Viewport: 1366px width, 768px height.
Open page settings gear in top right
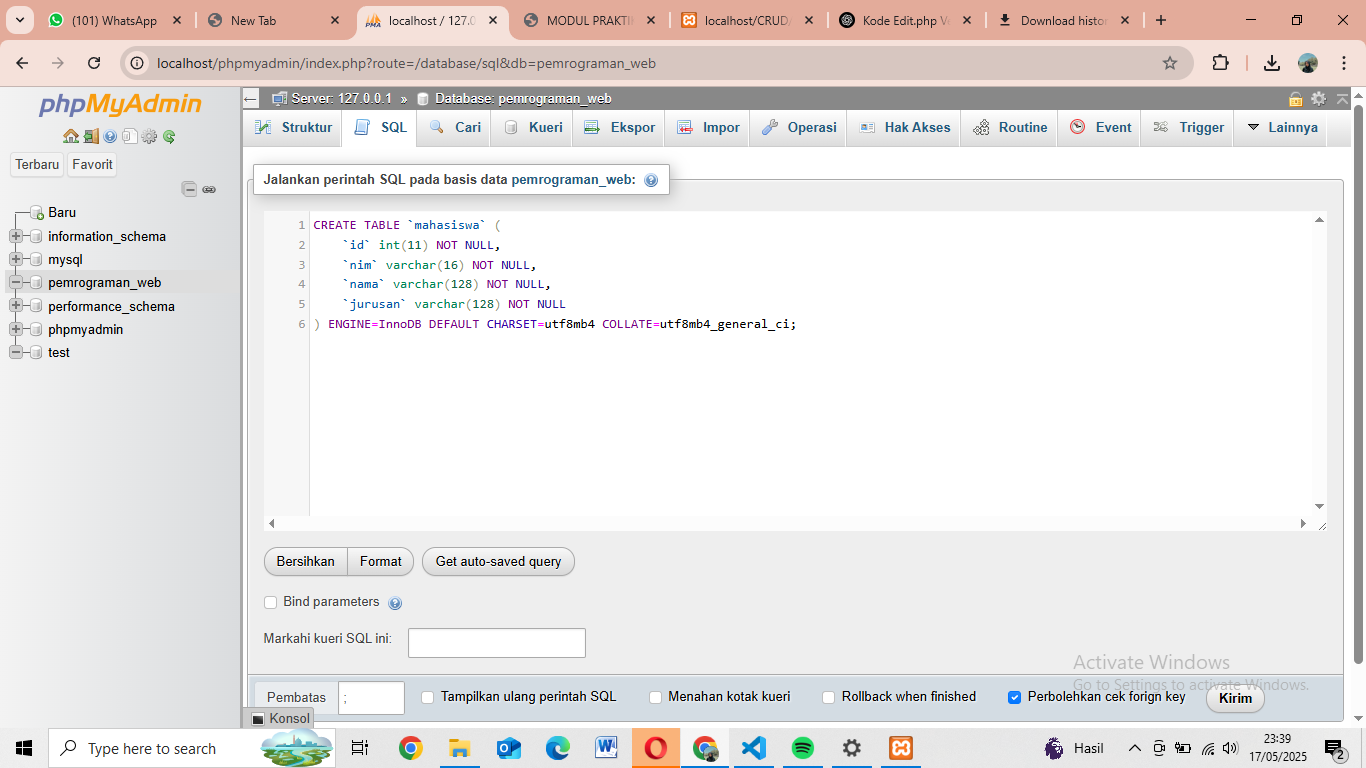pos(1319,98)
